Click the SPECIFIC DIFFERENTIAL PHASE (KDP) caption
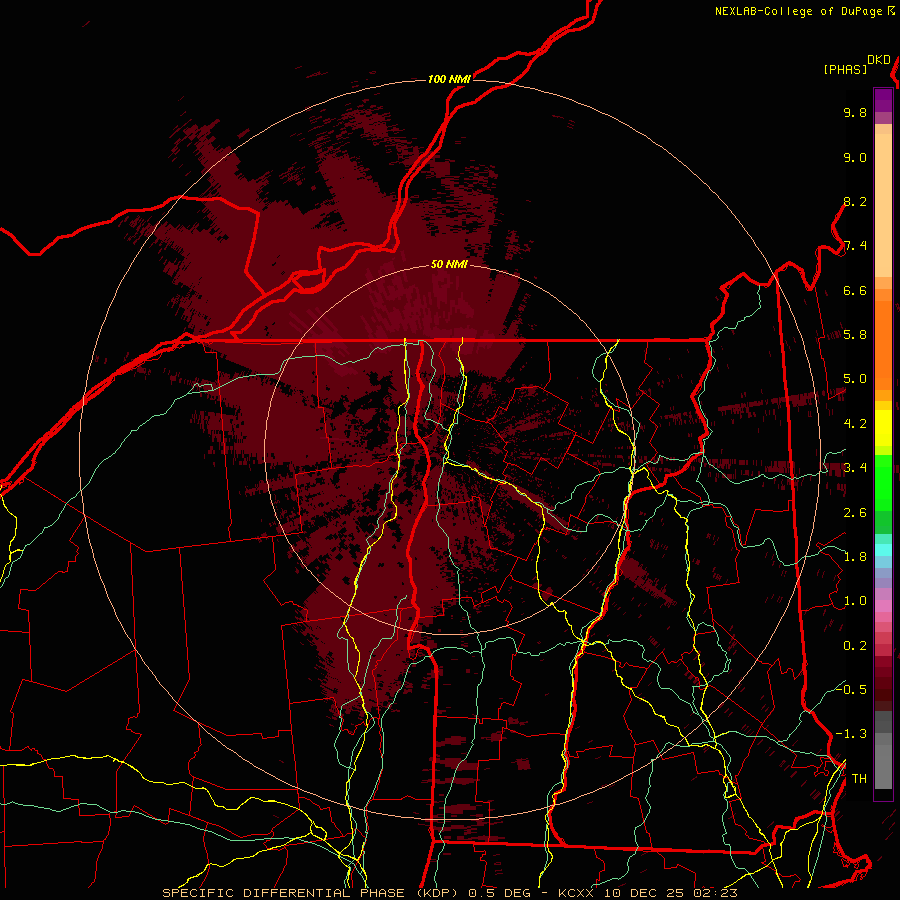The height and width of the screenshot is (900, 900). [x=312, y=893]
